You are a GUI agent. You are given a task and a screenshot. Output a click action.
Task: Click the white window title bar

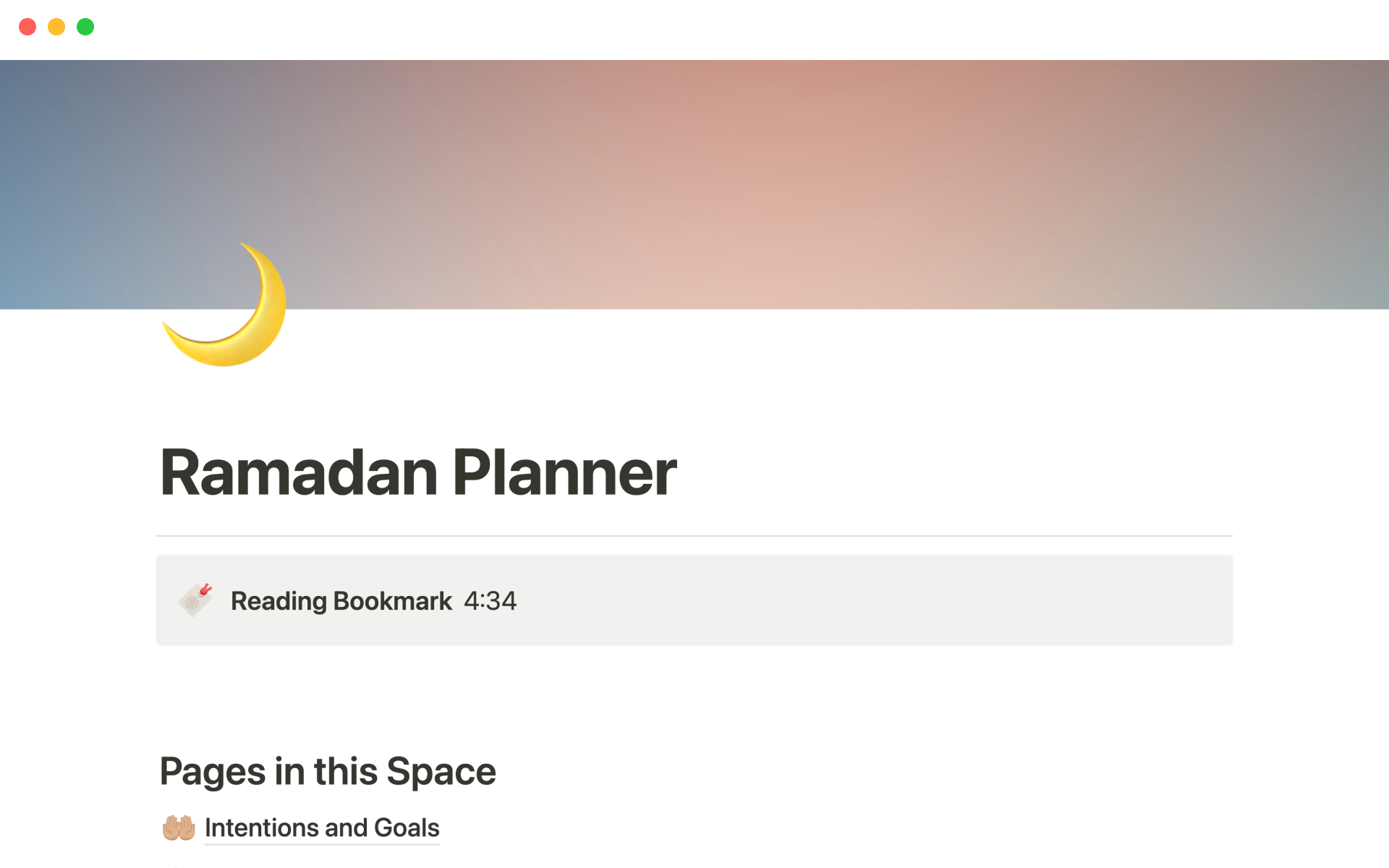click(694, 29)
